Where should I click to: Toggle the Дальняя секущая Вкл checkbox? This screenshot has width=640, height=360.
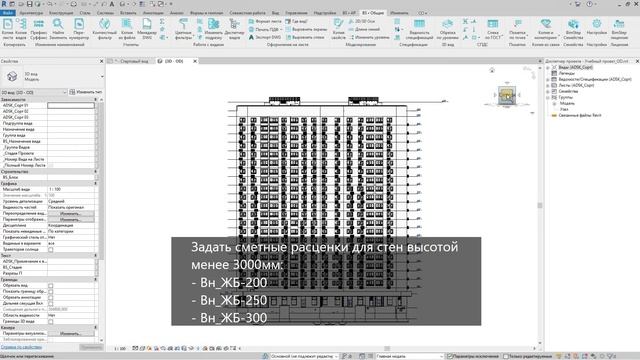tap(51, 304)
